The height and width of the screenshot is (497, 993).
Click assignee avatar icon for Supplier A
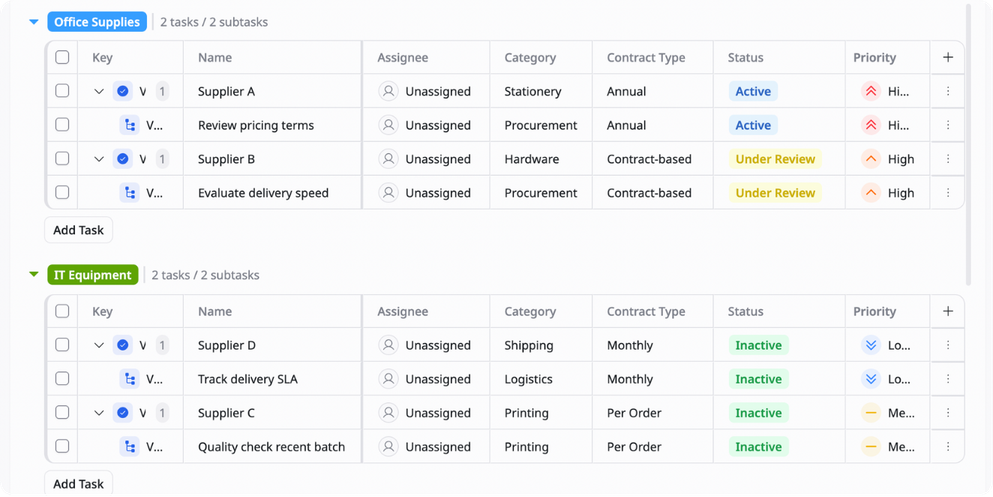coord(388,91)
